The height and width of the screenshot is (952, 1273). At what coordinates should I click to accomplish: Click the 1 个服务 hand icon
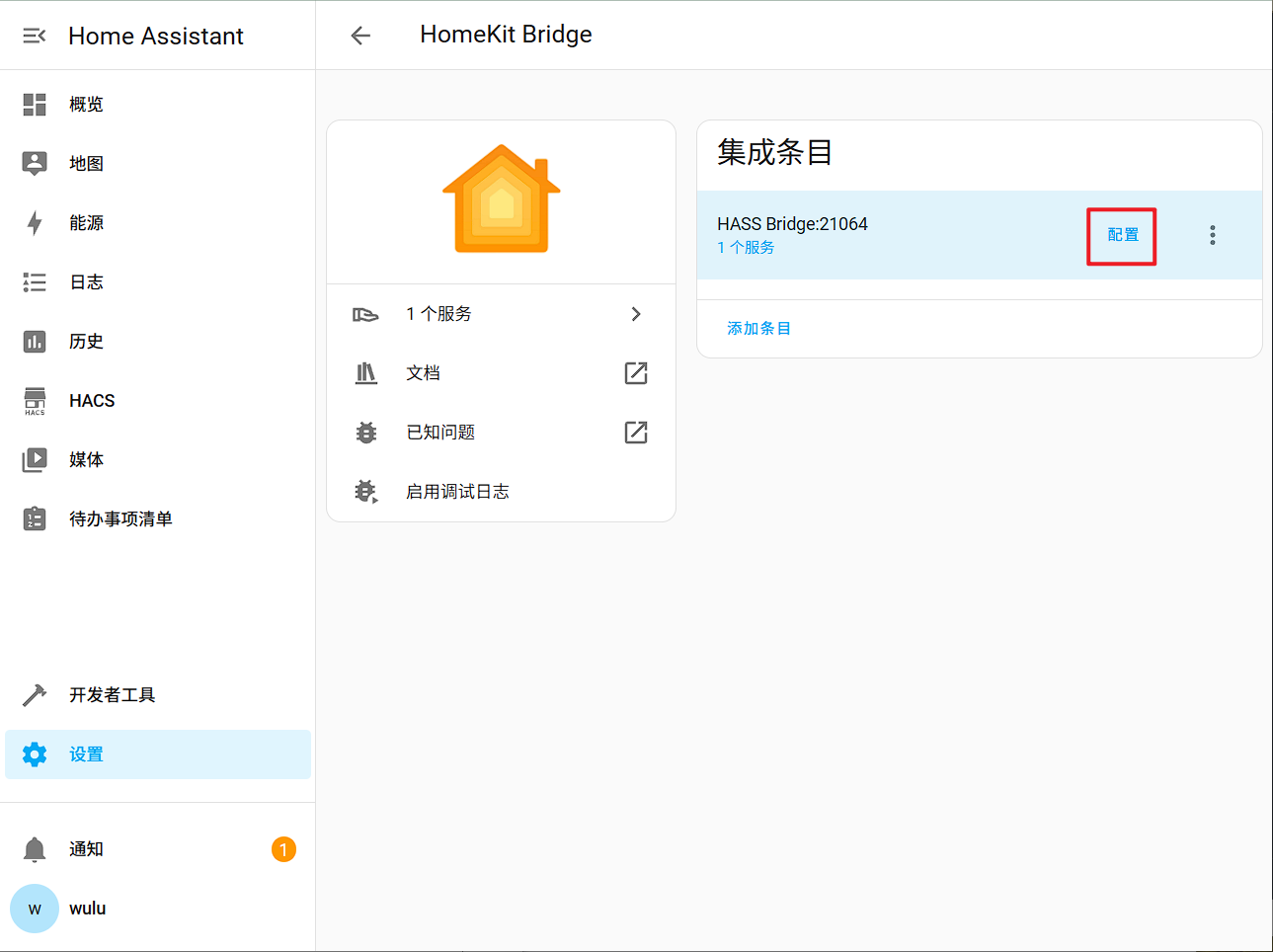tap(365, 314)
